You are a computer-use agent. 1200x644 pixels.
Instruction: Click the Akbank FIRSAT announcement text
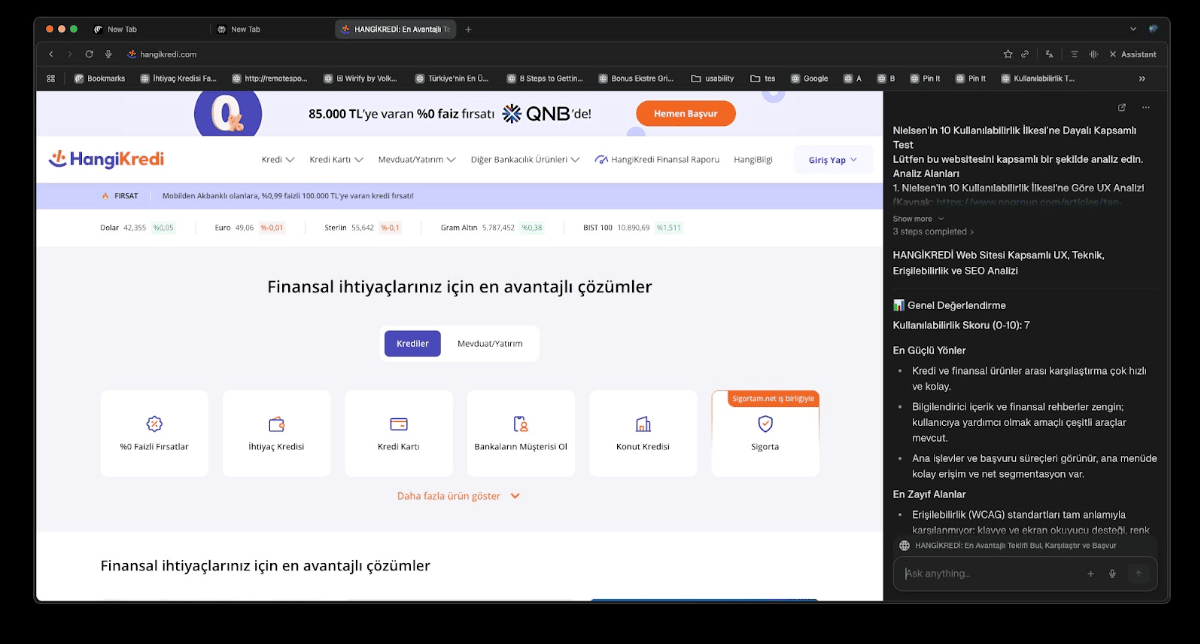[288, 196]
